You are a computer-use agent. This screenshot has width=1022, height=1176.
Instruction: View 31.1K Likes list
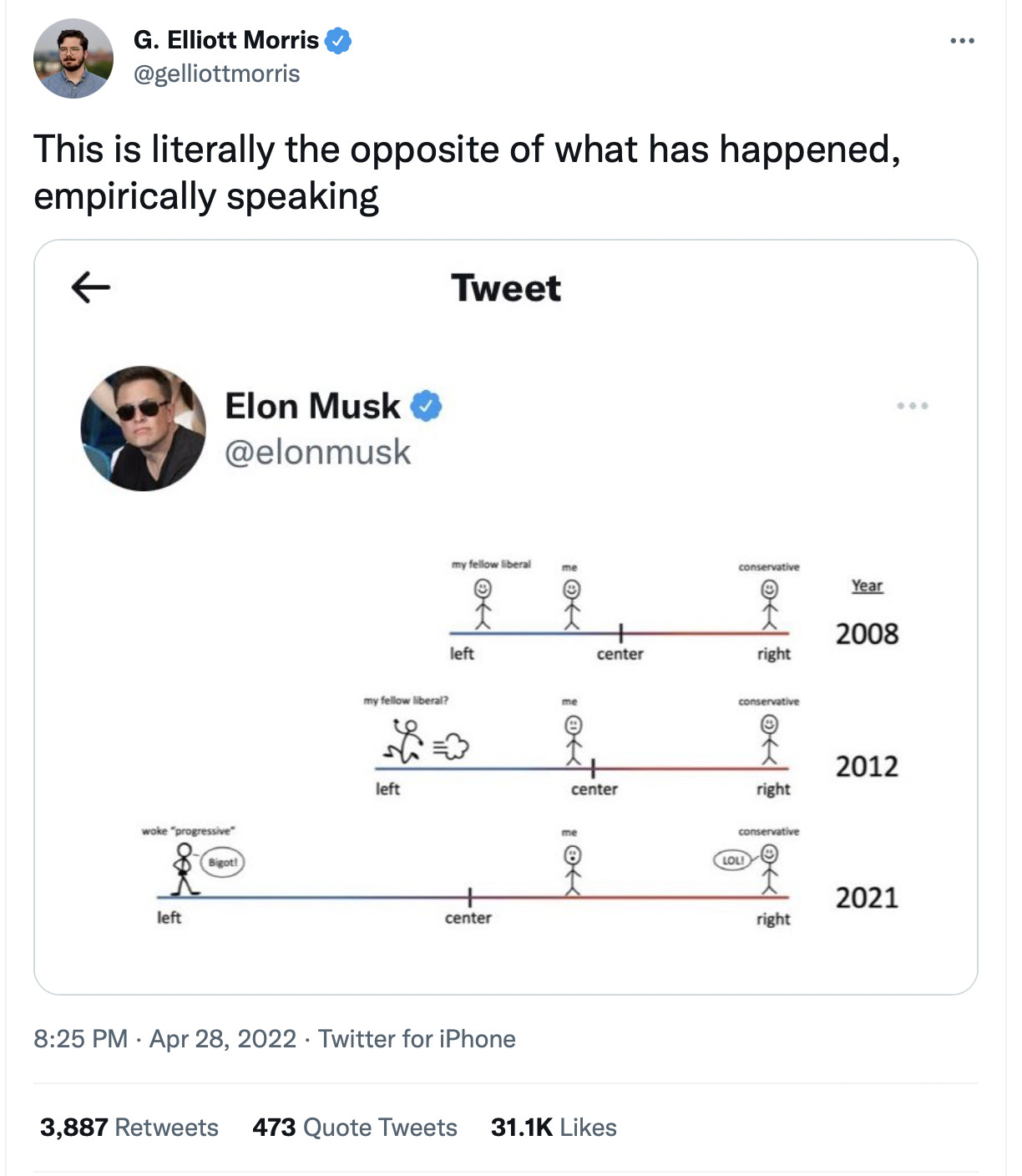coord(554,1128)
